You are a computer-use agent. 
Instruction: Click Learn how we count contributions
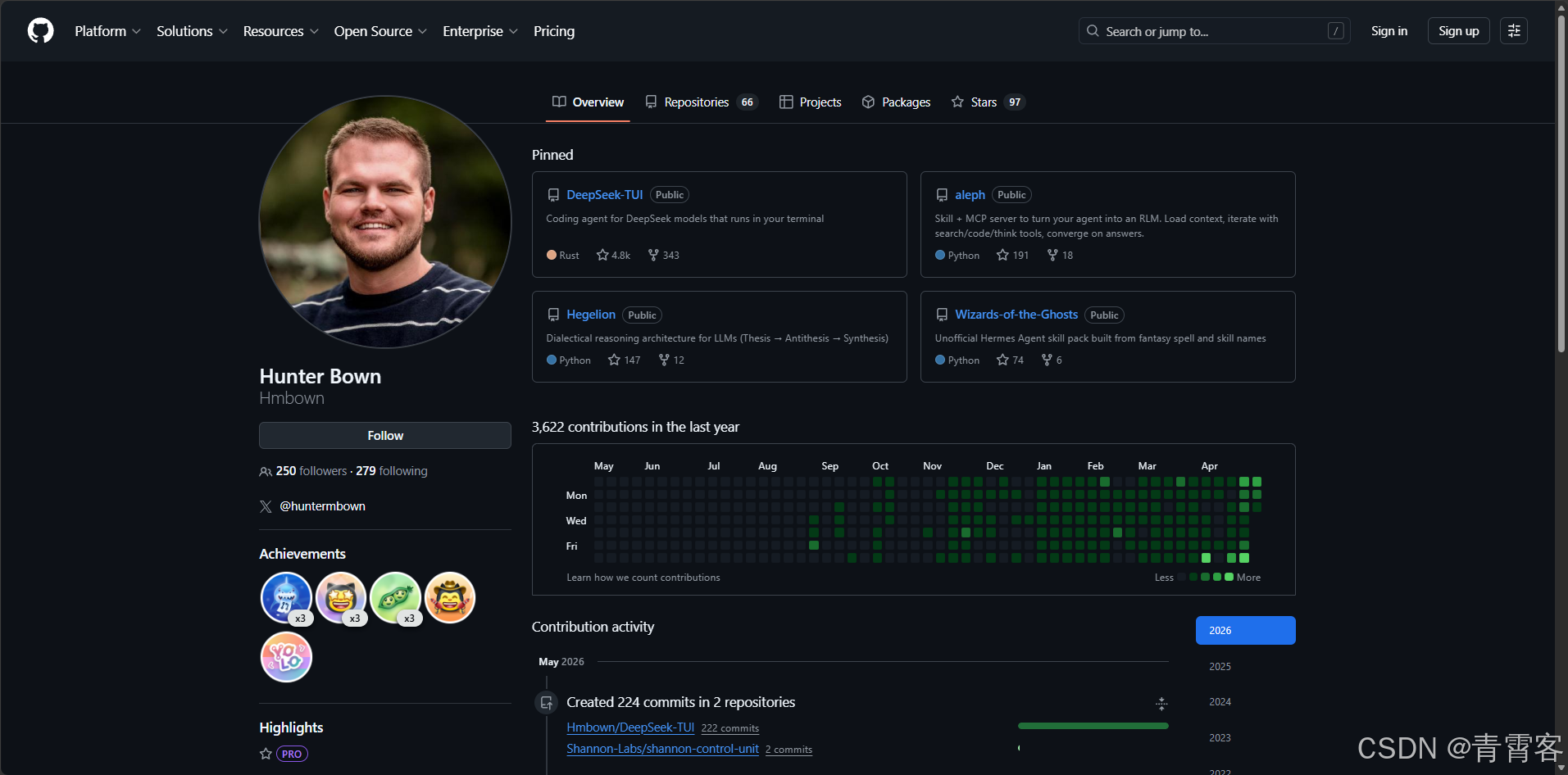[643, 578]
